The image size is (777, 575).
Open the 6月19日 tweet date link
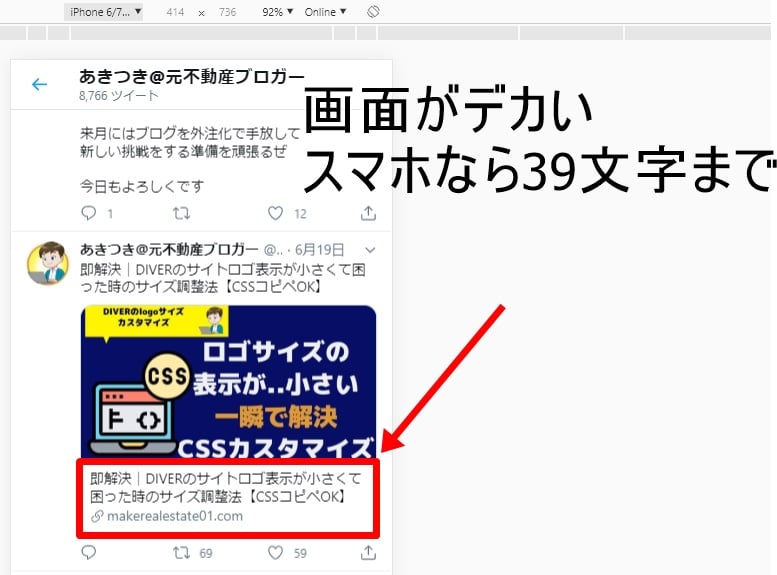(x=319, y=249)
